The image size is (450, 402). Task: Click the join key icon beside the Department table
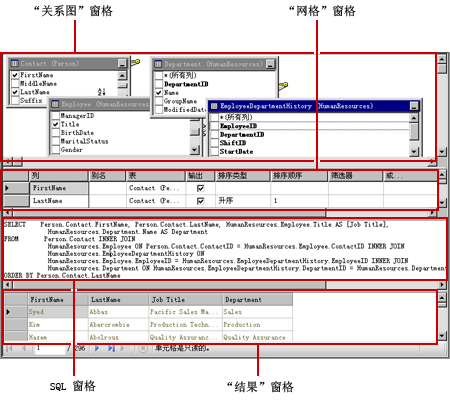click(283, 86)
